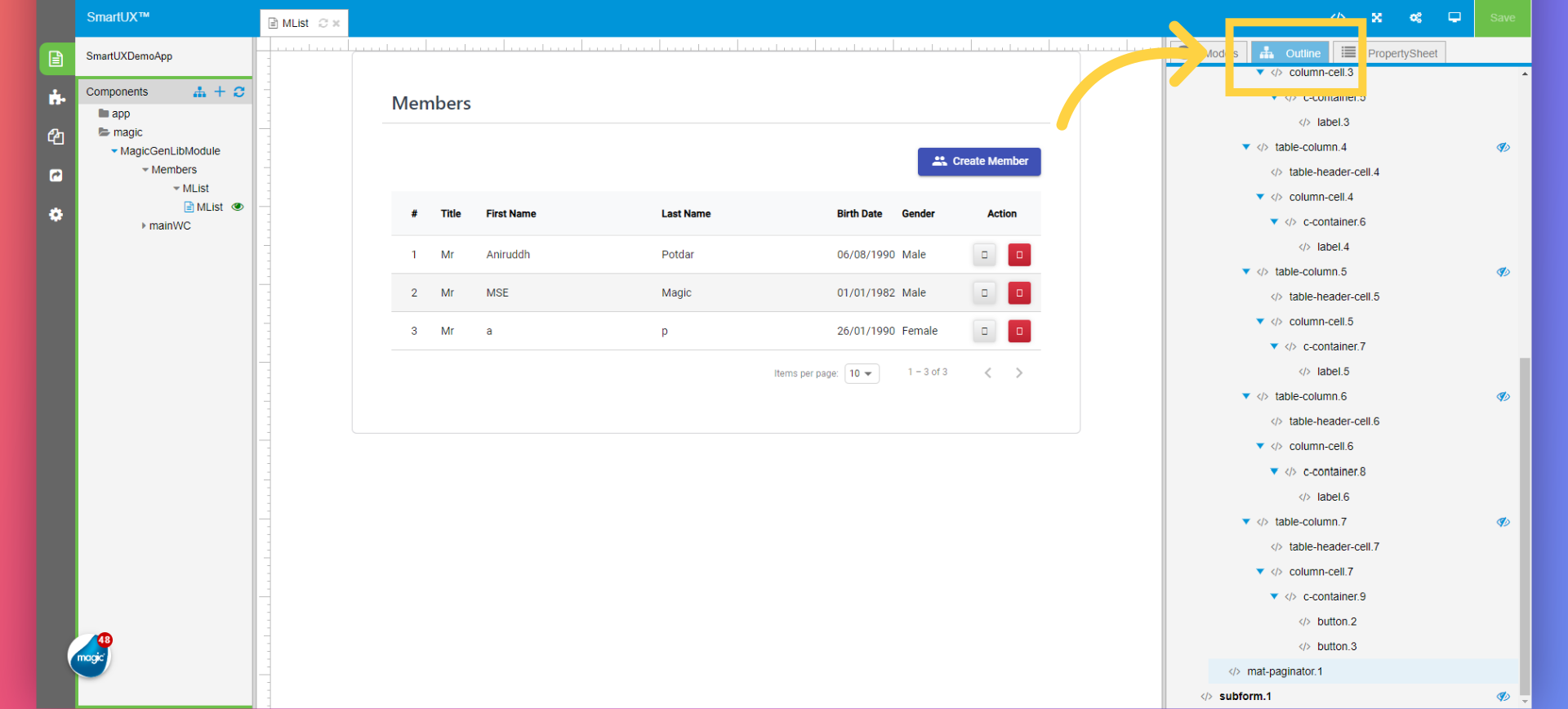This screenshot has height=709, width=1568.
Task: Click the green Save button
Action: coord(1502,18)
